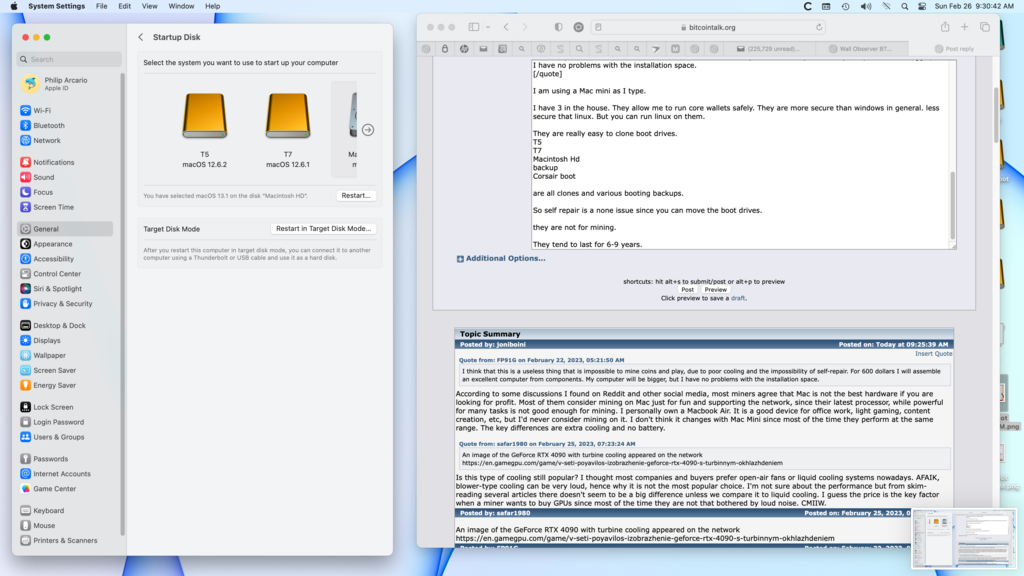The image size is (1024, 576).
Task: Click the Insert Quote link
Action: (x=933, y=353)
